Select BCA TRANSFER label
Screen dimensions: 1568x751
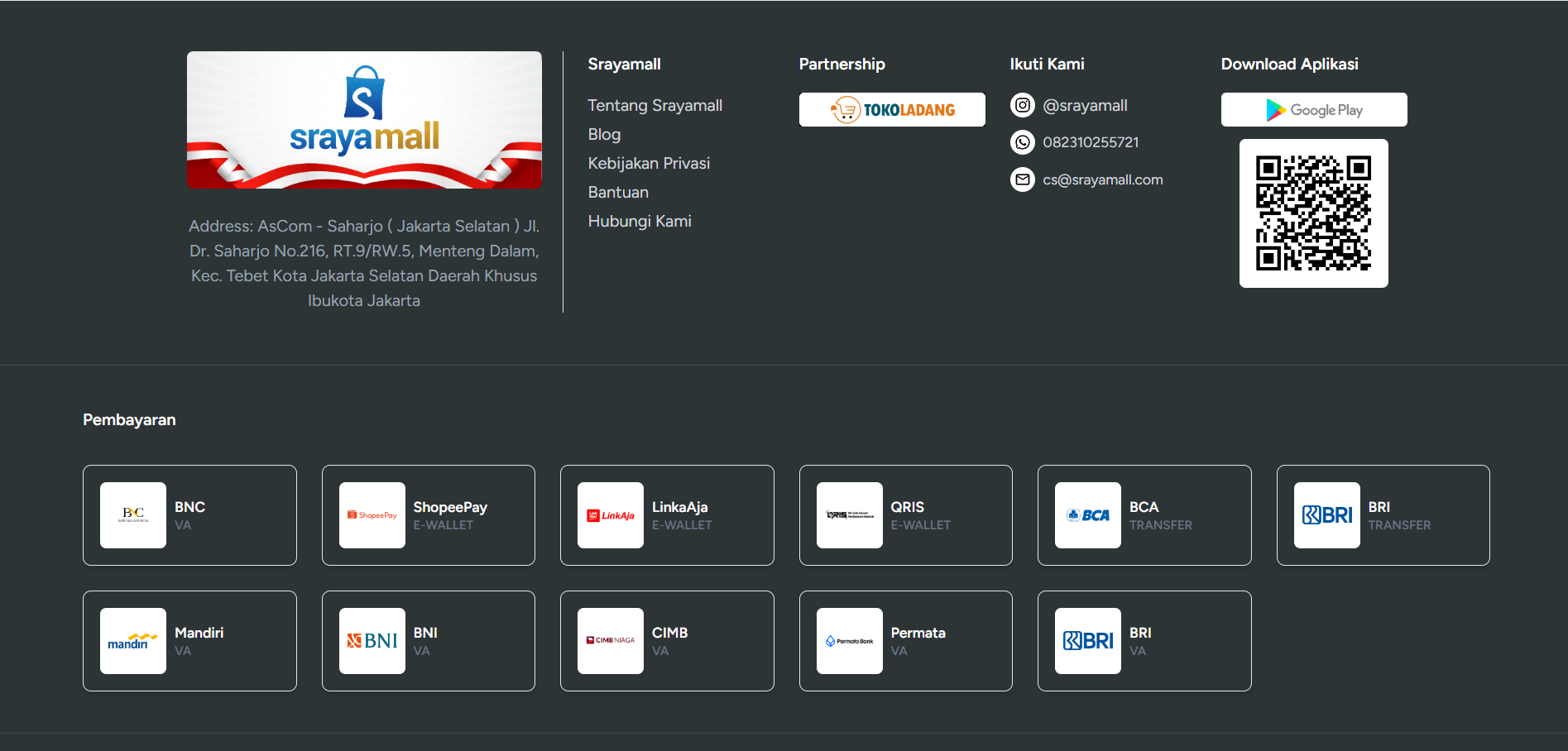click(x=1161, y=515)
